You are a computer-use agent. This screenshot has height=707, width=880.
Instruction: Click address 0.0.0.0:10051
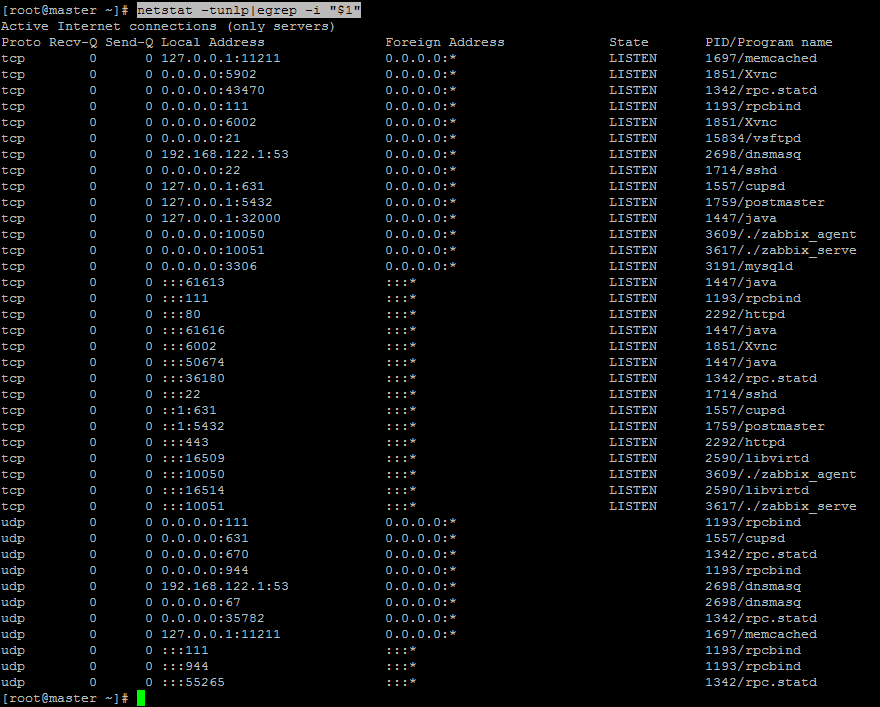(x=213, y=250)
